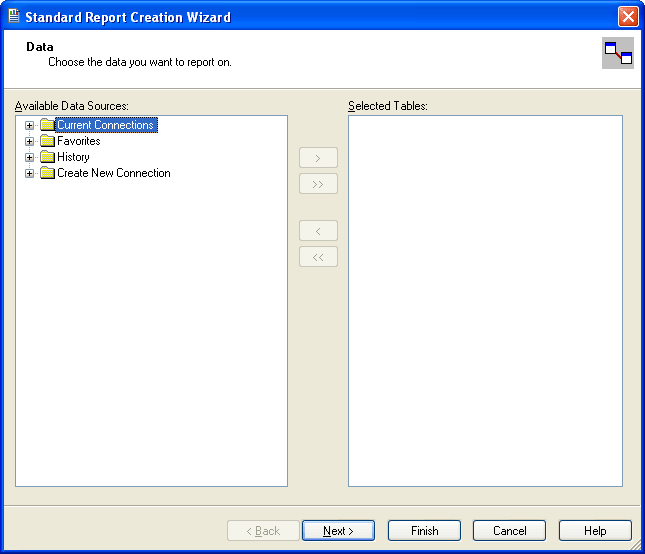Click inside the Selected Tables list
This screenshot has height=554, width=645.
pyautogui.click(x=485, y=300)
